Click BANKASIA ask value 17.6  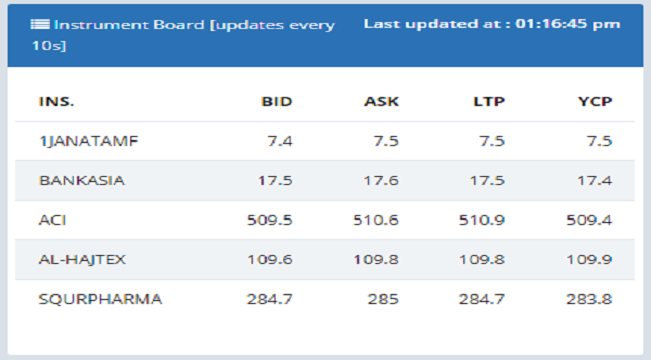pos(381,181)
